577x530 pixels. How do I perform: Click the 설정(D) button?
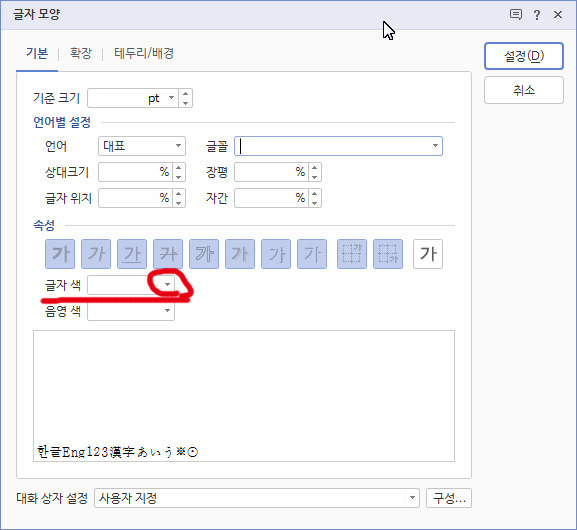tap(524, 56)
